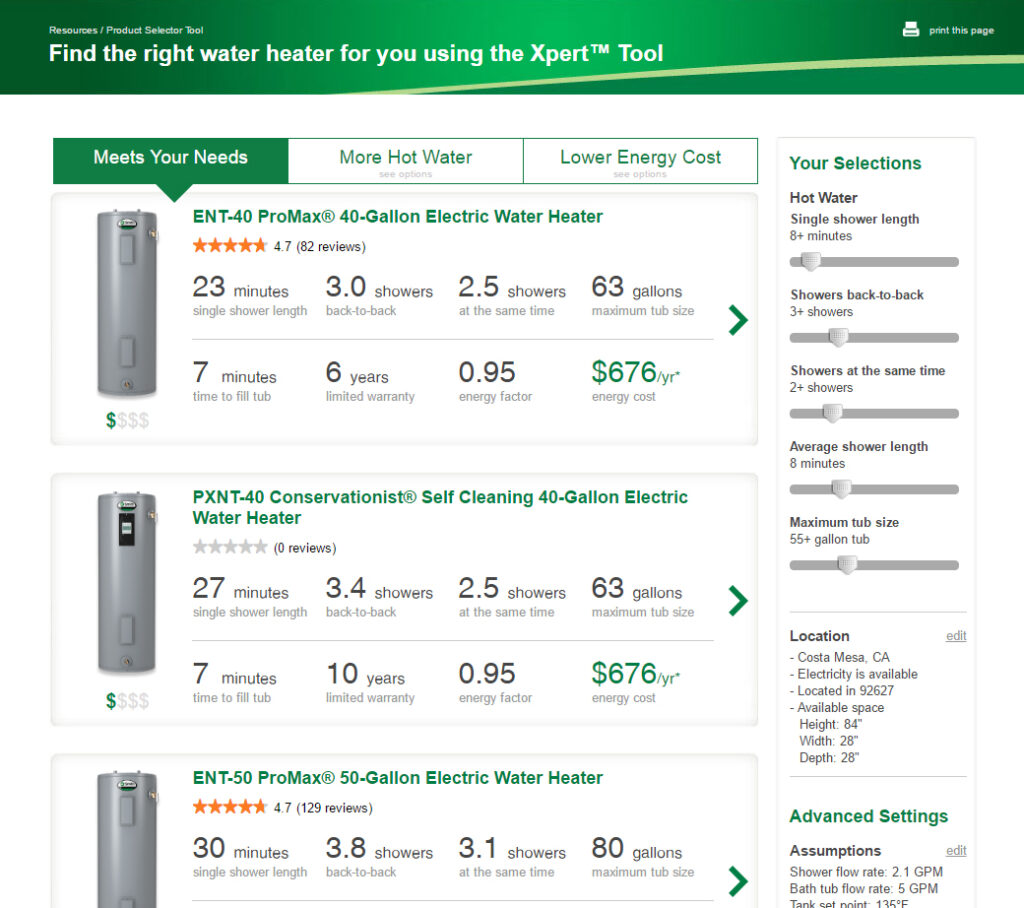Click ENT-40 water heater product image
1024x908 pixels.
pyautogui.click(x=127, y=304)
